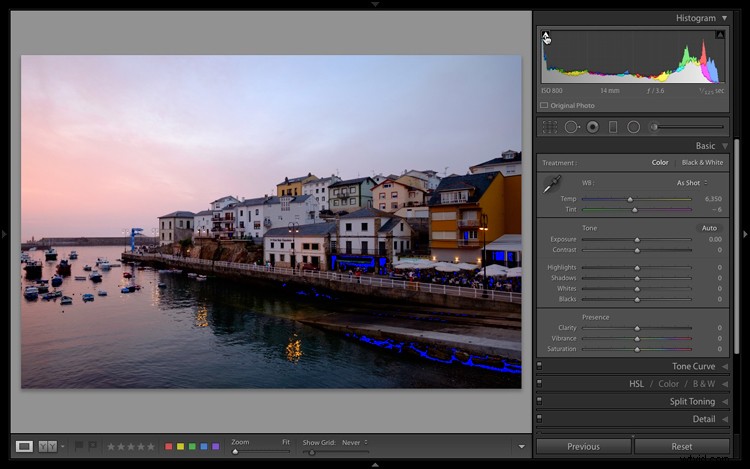Screen dimensions: 750x469
Task: Click the Temp value 6,350
Action: click(713, 199)
